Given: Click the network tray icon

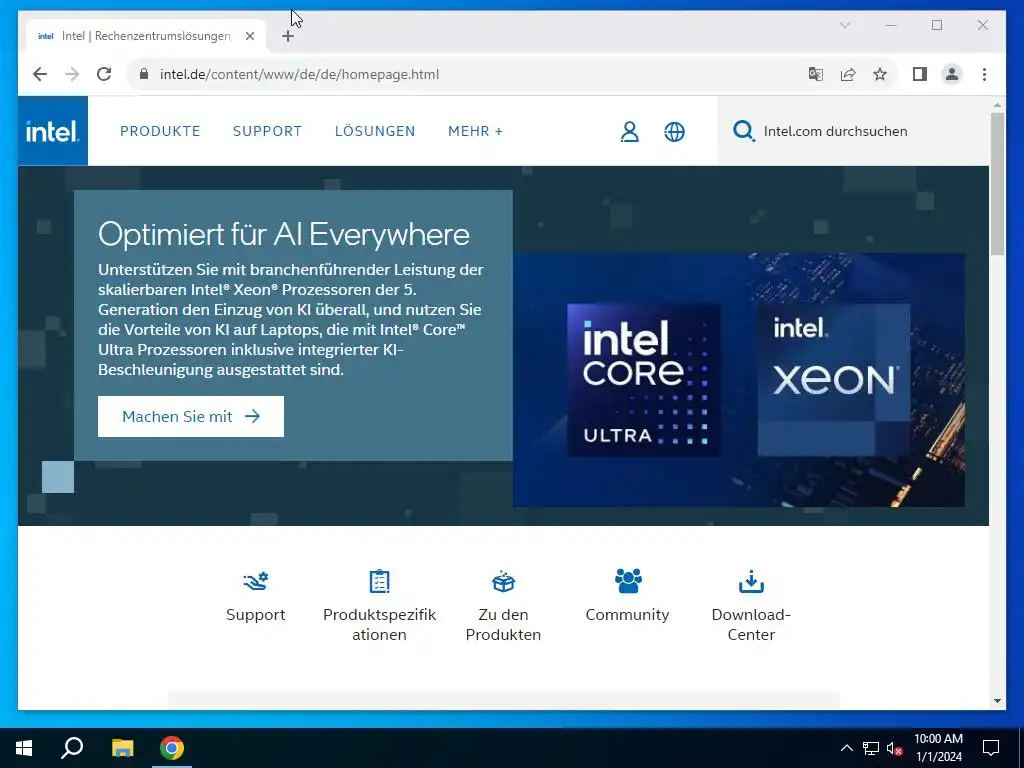Looking at the screenshot, I should pyautogui.click(x=871, y=748).
